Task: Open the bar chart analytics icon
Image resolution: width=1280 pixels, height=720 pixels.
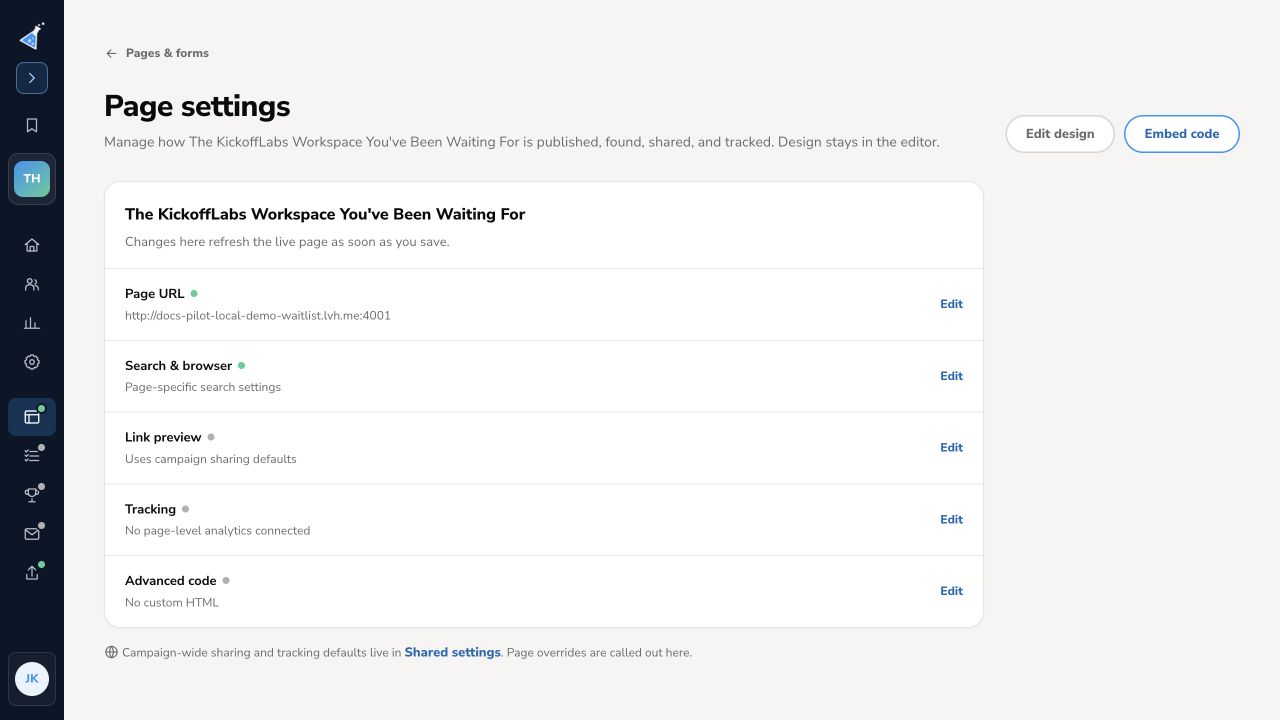Action: (x=32, y=323)
